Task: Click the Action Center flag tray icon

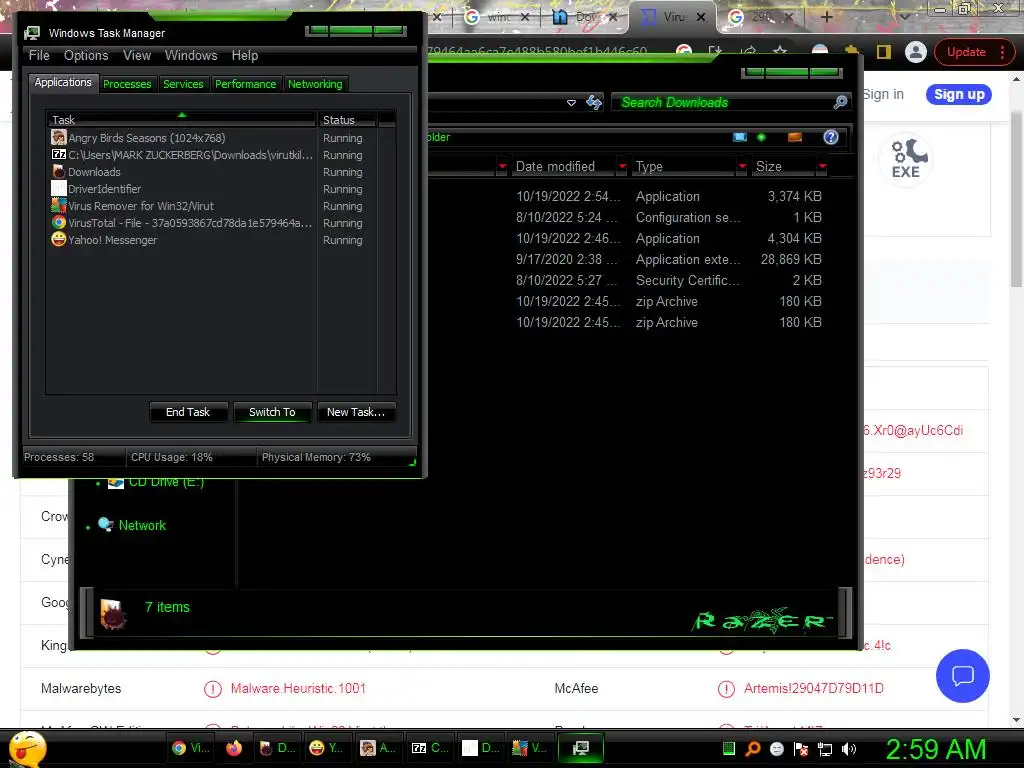Action: click(801, 749)
